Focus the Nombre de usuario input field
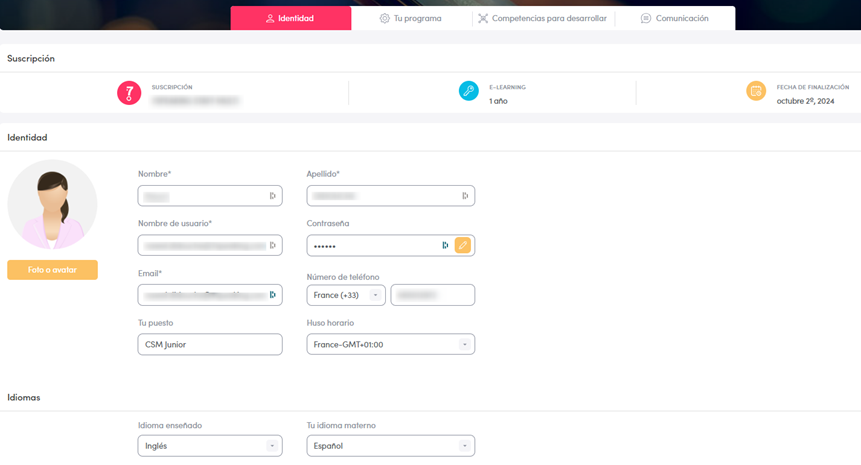This screenshot has height=465, width=861. pos(210,245)
